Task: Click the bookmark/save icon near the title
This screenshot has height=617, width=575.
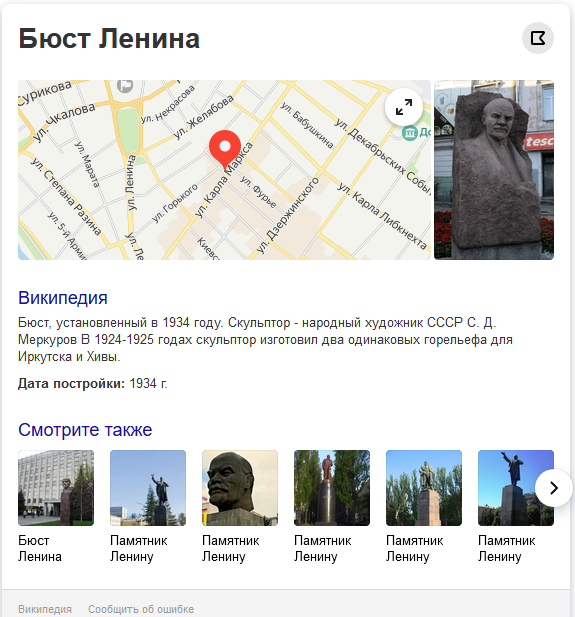Action: coord(538,38)
